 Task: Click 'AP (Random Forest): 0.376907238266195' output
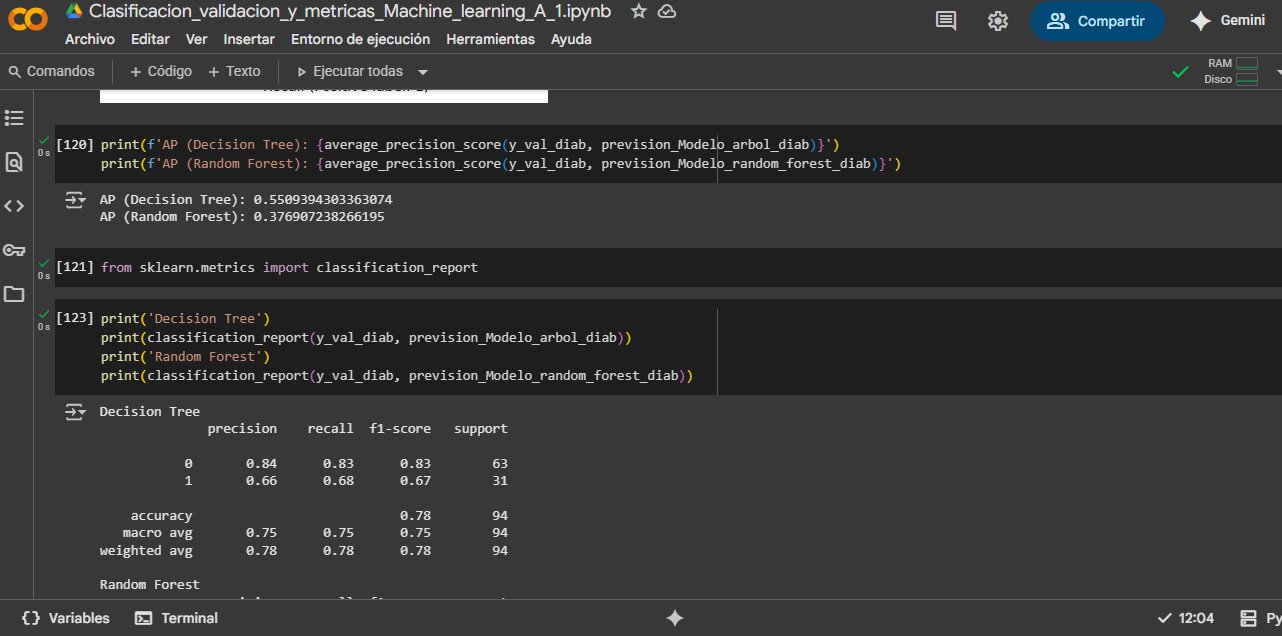[x=242, y=217]
